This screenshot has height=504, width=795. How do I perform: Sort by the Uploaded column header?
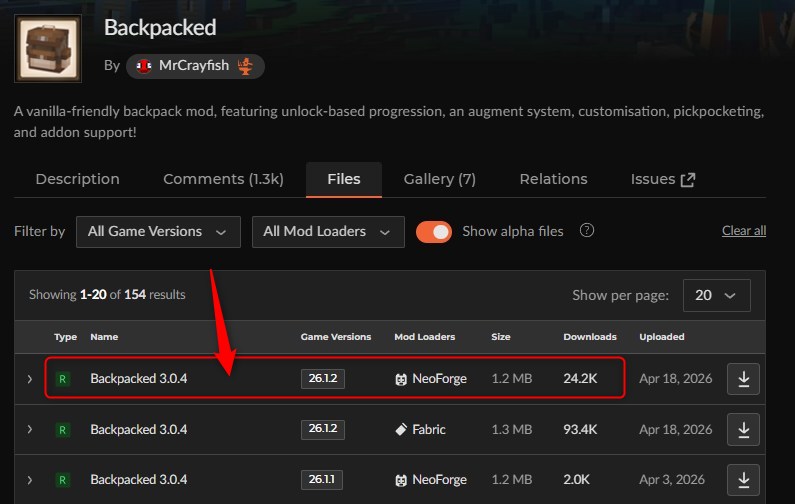[x=662, y=337]
